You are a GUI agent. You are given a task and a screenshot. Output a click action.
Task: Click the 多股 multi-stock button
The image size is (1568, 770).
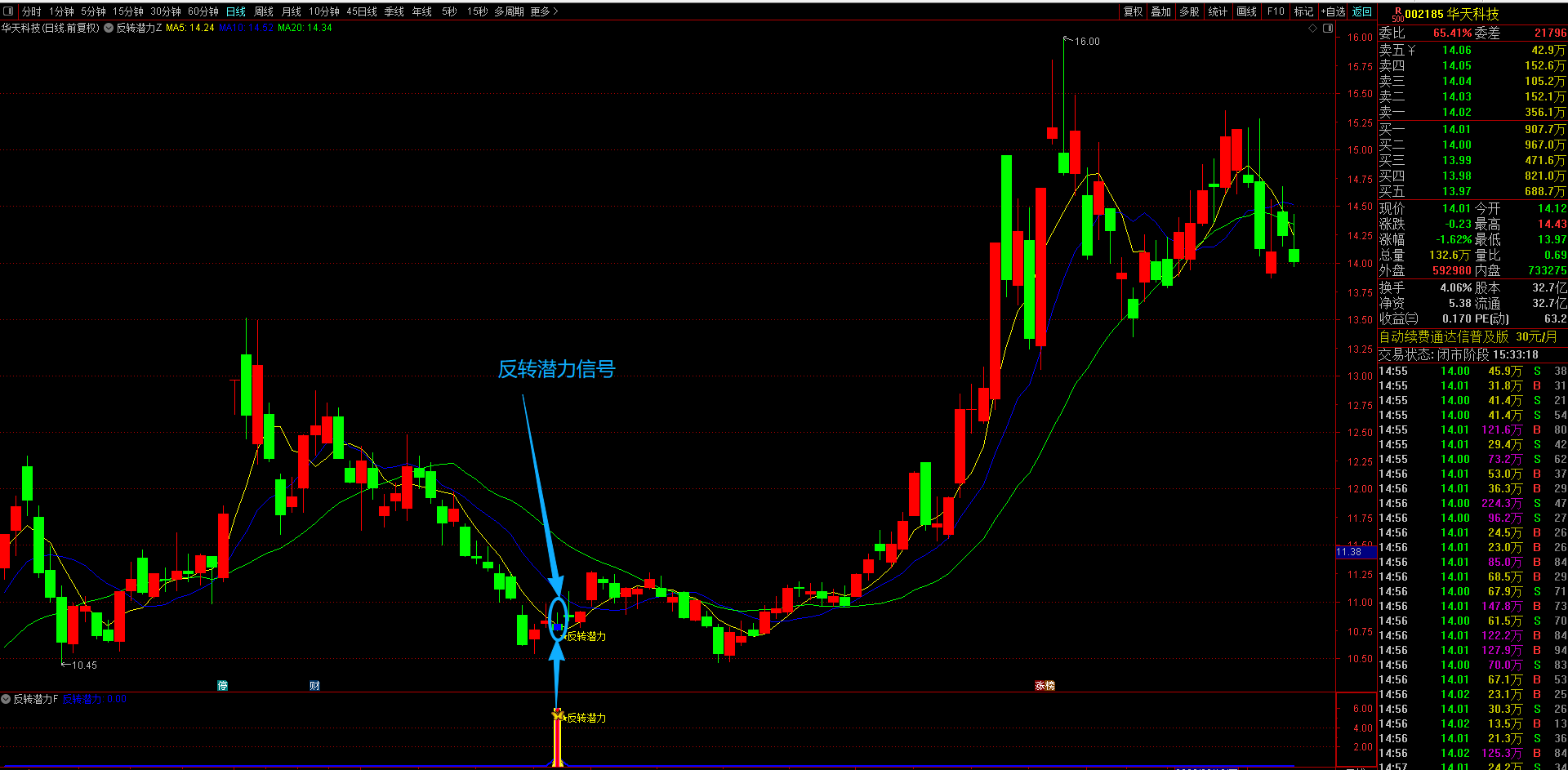point(1190,11)
